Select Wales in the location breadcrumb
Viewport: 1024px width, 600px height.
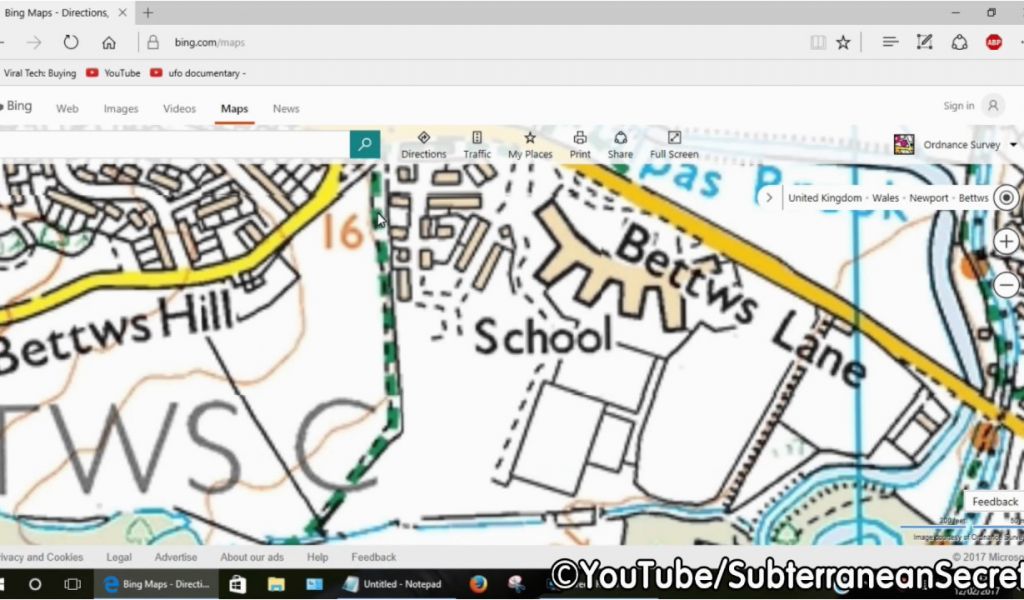(886, 198)
